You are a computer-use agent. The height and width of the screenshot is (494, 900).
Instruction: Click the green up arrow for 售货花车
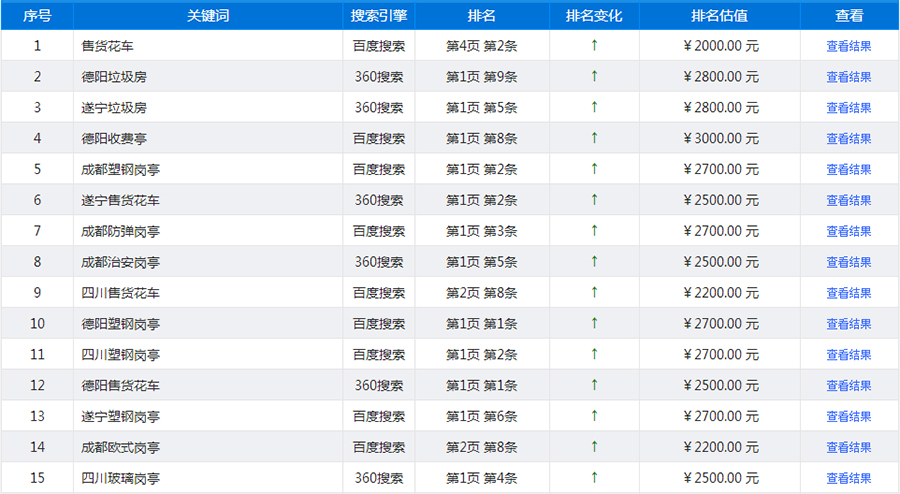594,45
